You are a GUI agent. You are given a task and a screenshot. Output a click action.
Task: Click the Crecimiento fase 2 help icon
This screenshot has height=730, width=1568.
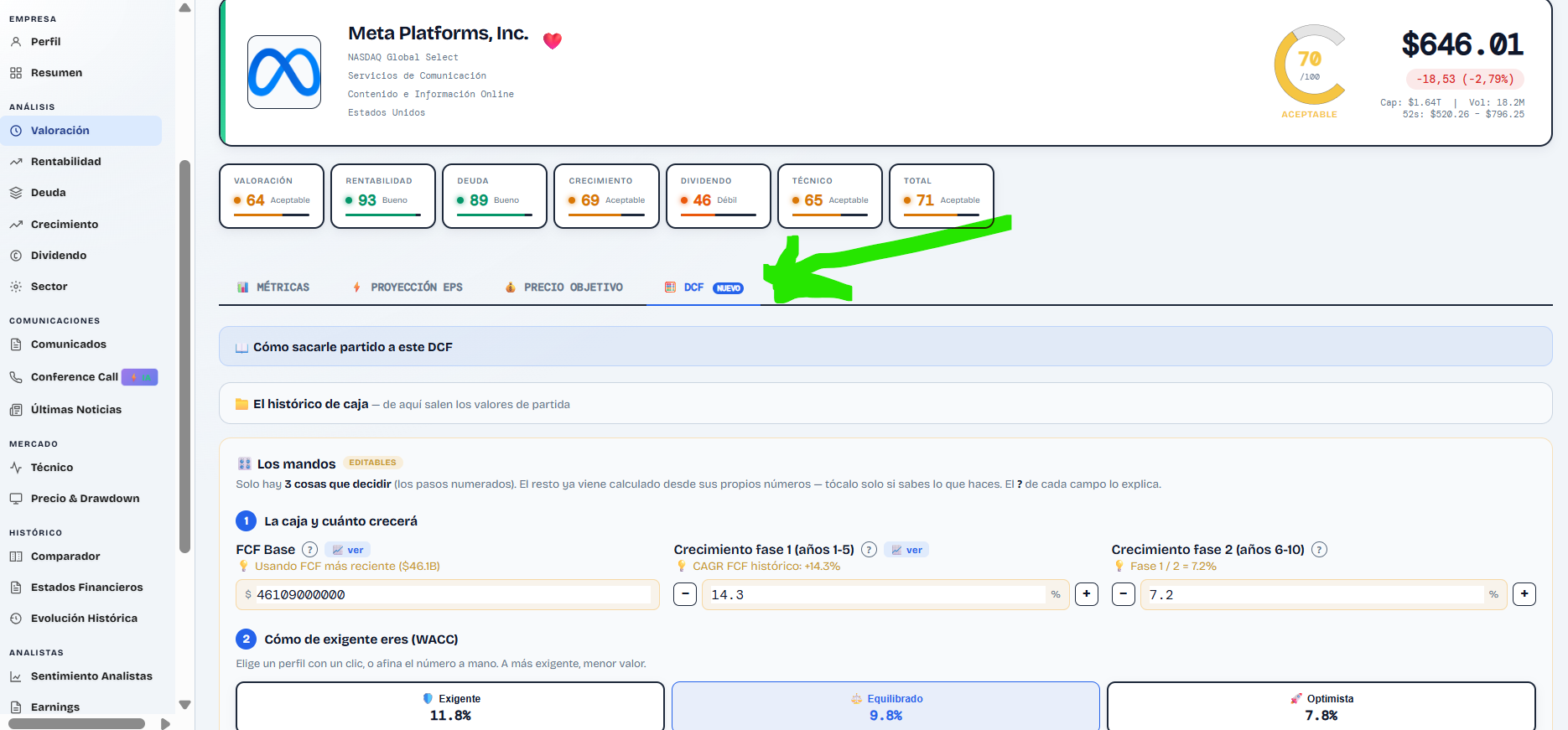pos(1320,550)
